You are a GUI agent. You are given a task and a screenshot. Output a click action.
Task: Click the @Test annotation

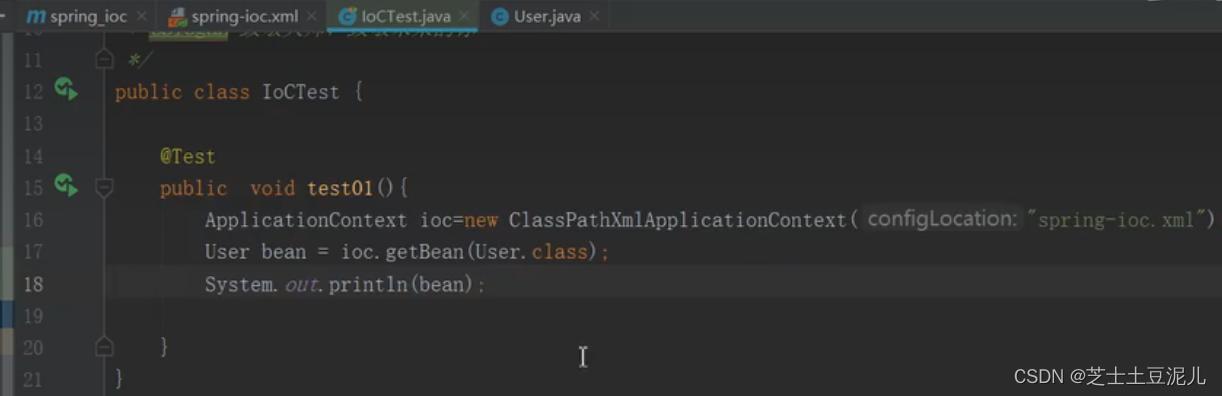coord(187,156)
